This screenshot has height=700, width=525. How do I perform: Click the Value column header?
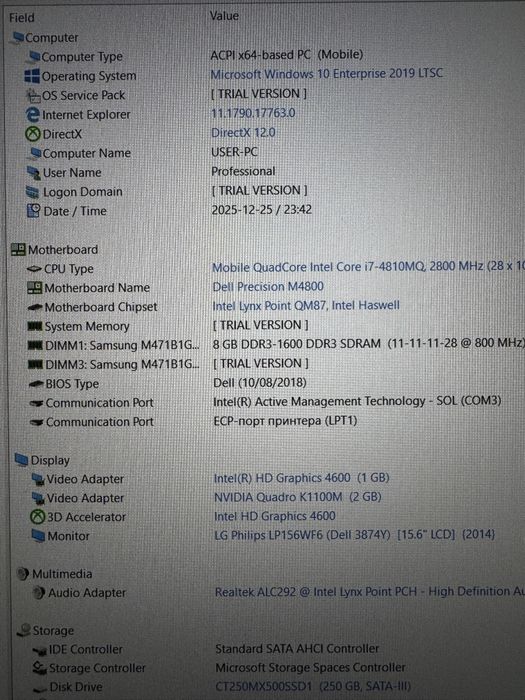click(224, 16)
